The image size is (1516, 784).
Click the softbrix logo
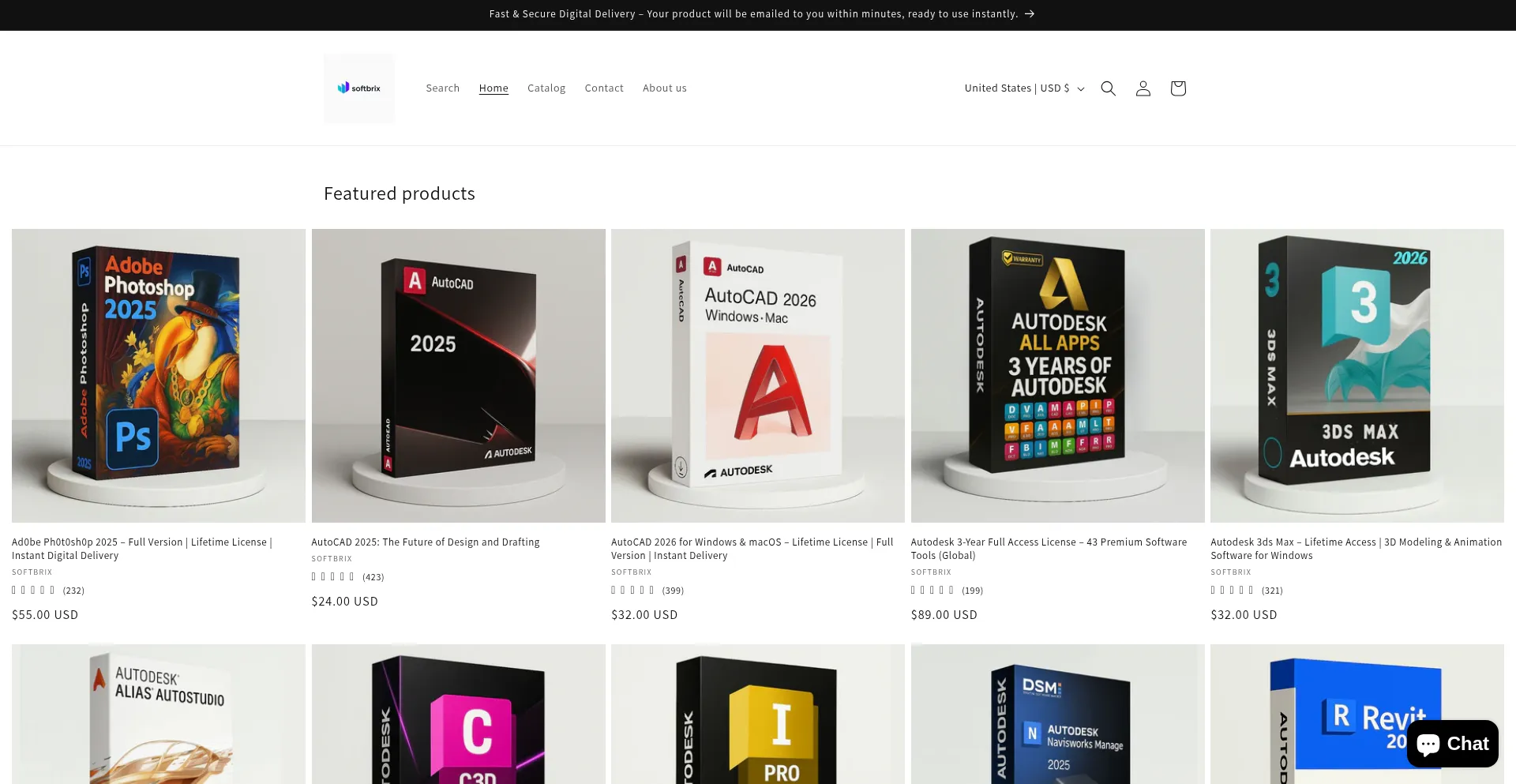pyautogui.click(x=358, y=88)
